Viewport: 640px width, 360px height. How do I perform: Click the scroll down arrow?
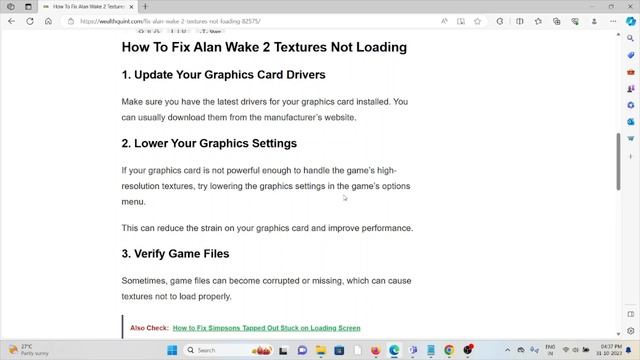pos(618,334)
